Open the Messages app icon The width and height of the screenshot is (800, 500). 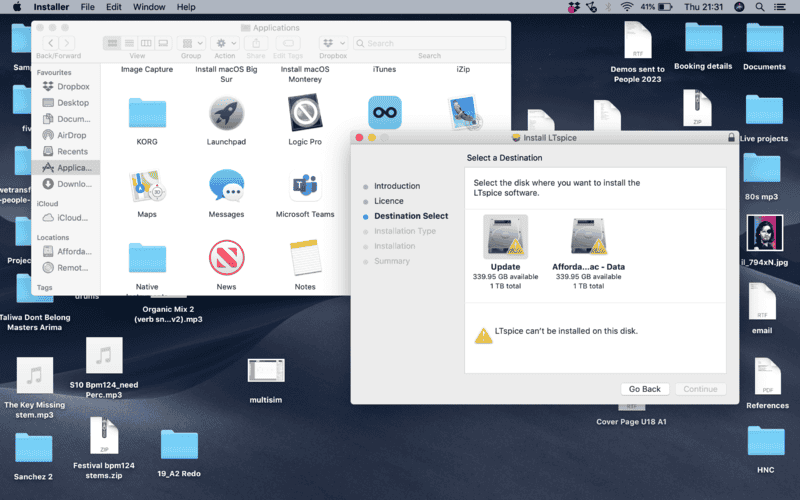coord(226,186)
